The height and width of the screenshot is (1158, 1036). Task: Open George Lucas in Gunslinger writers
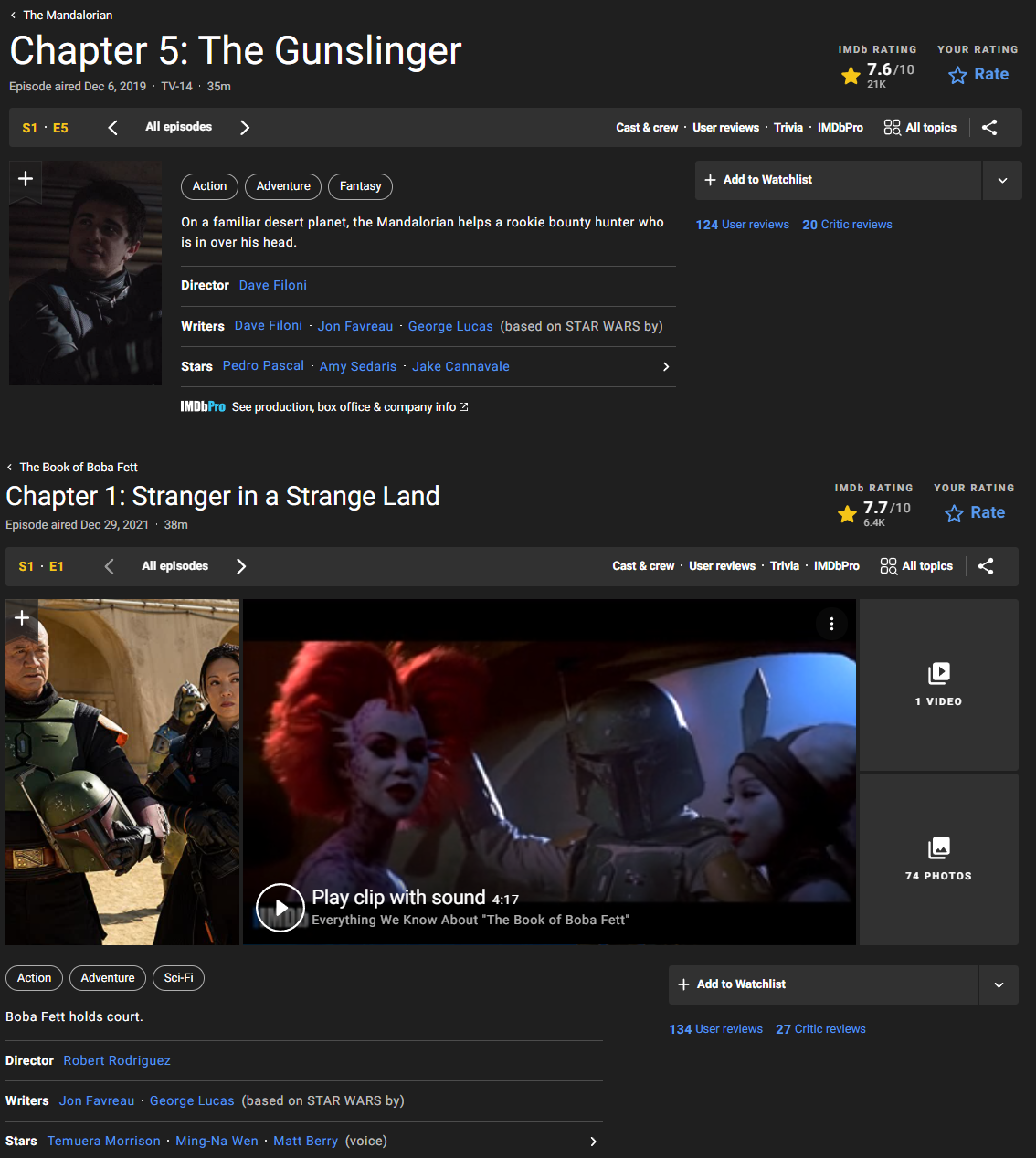coord(450,326)
